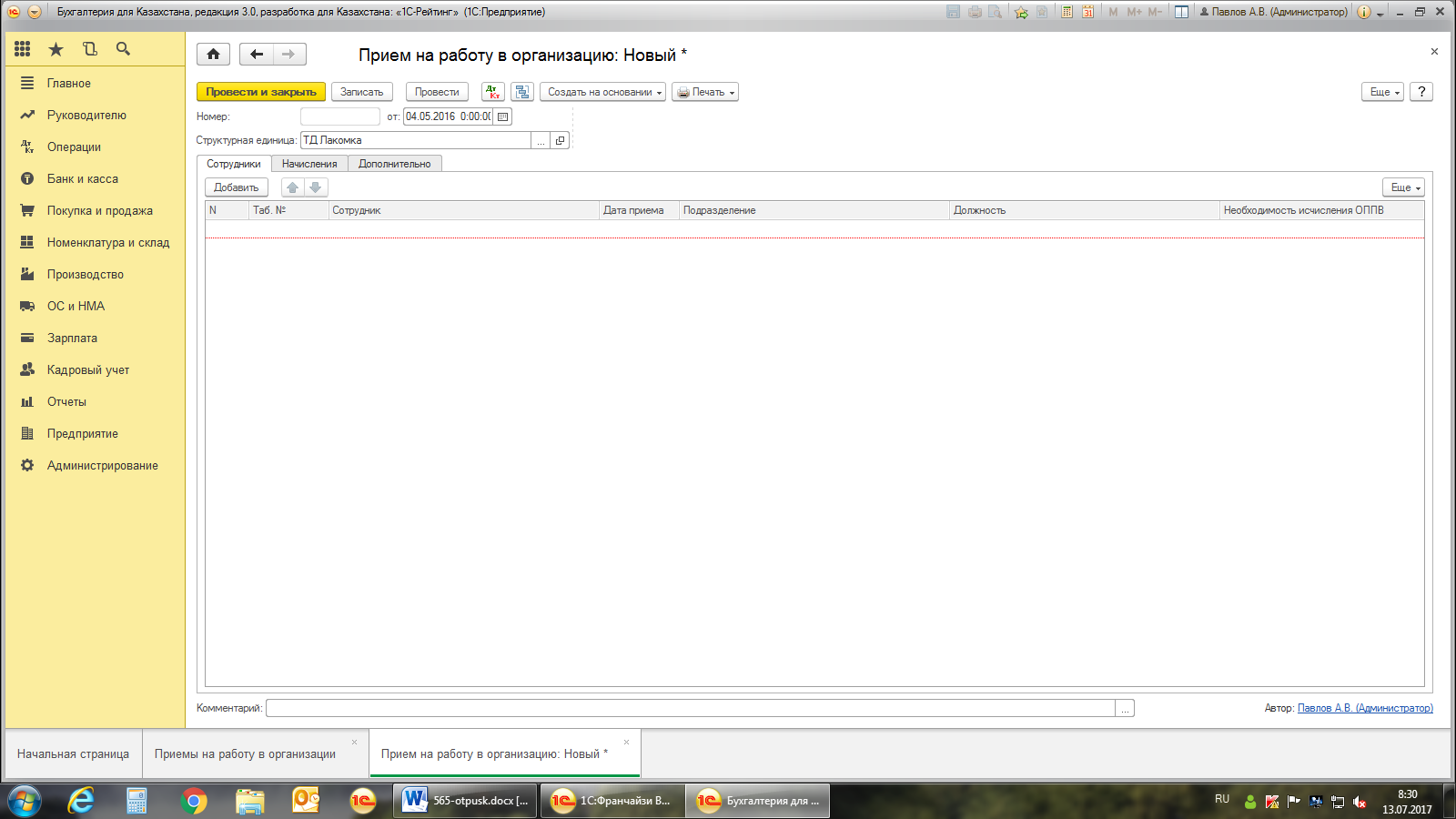Open the ОС и НМА section
The width and height of the screenshot is (1456, 819).
pyautogui.click(x=95, y=306)
